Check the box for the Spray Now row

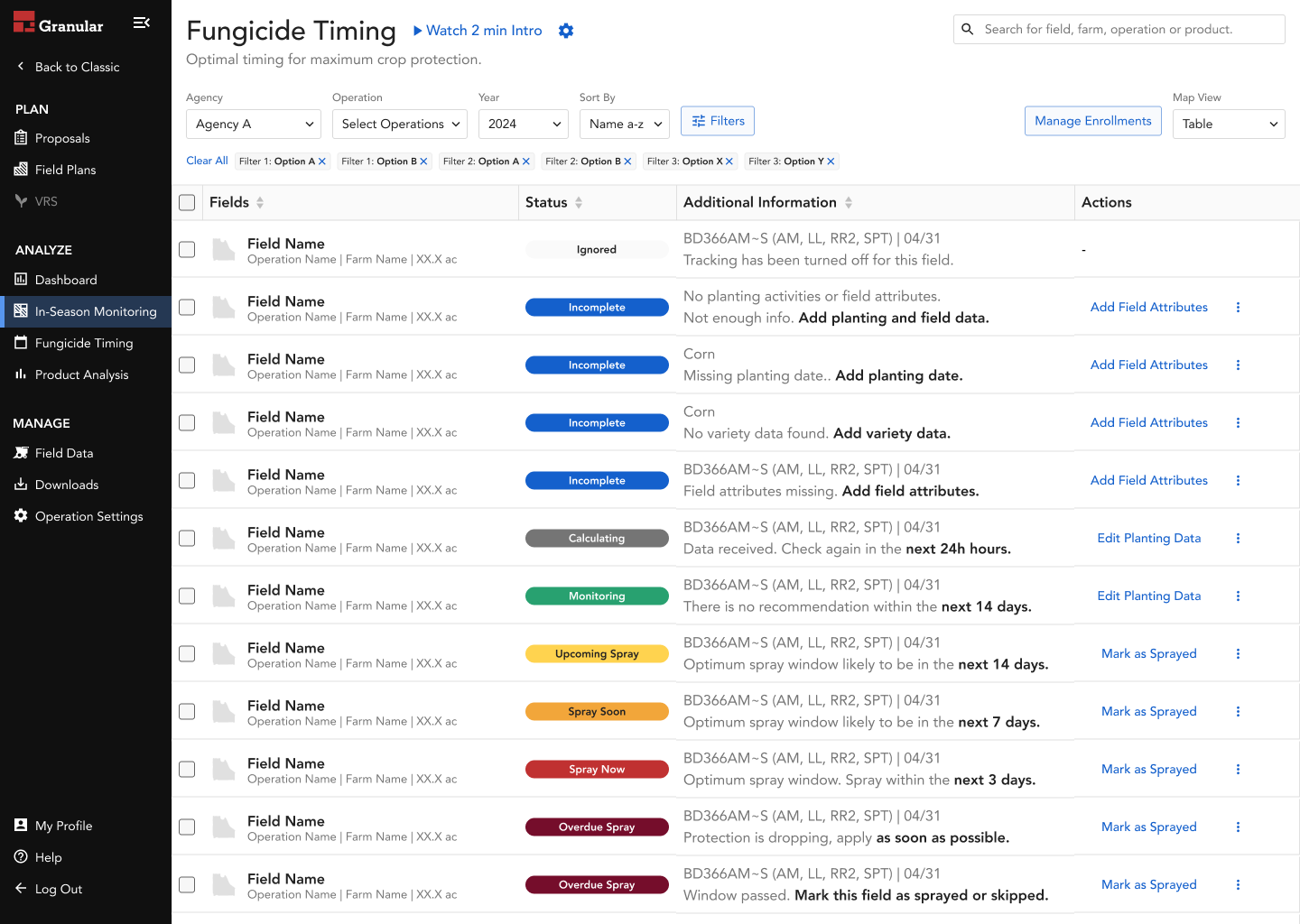point(187,770)
